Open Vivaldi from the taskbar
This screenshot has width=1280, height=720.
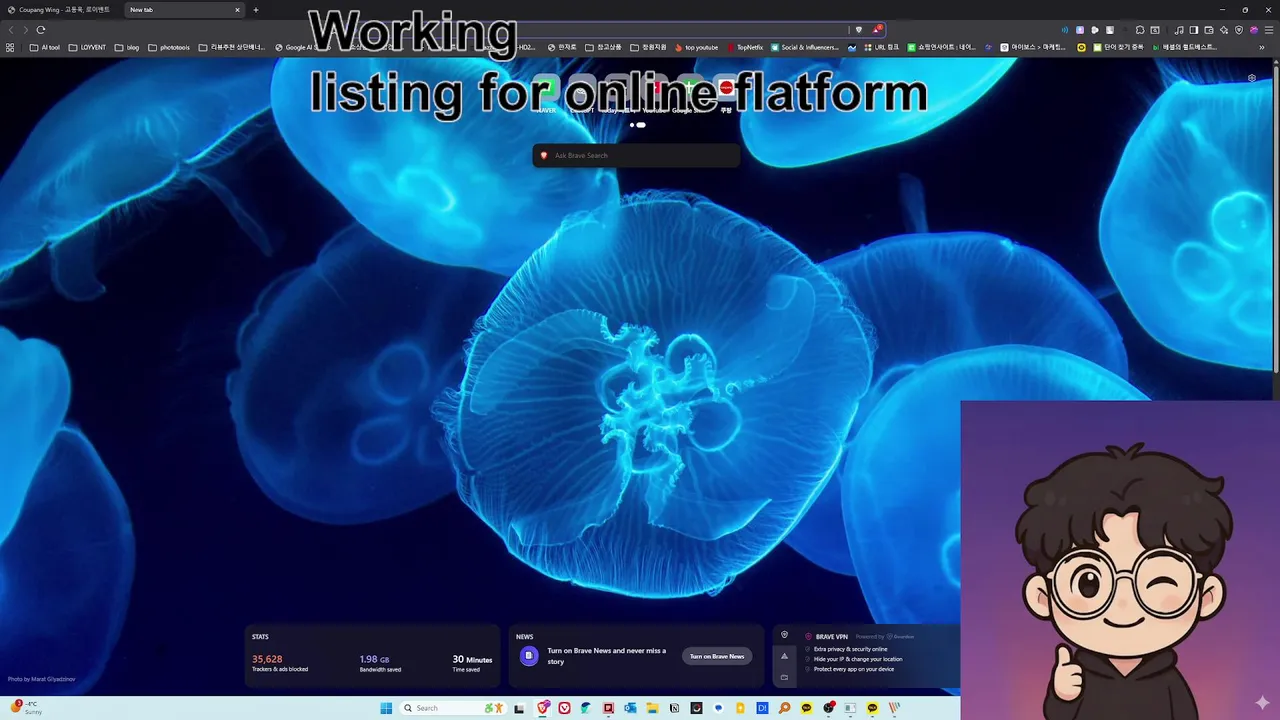tap(564, 708)
